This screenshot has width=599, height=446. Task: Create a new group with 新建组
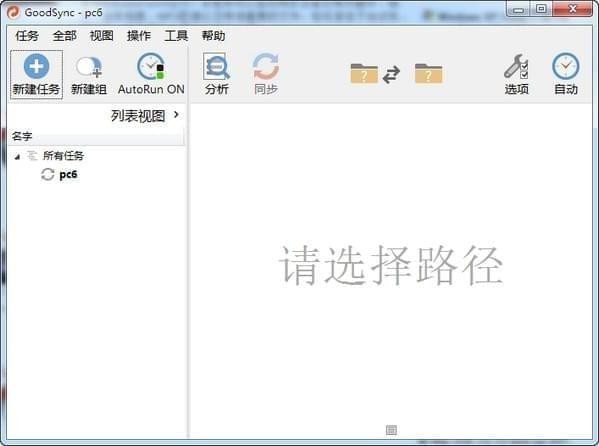pos(89,75)
